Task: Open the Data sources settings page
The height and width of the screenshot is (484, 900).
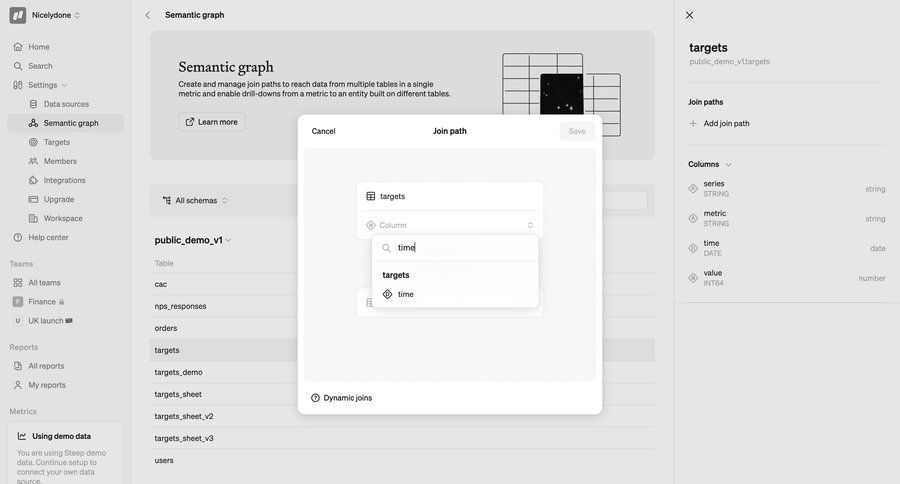Action: 65,104
